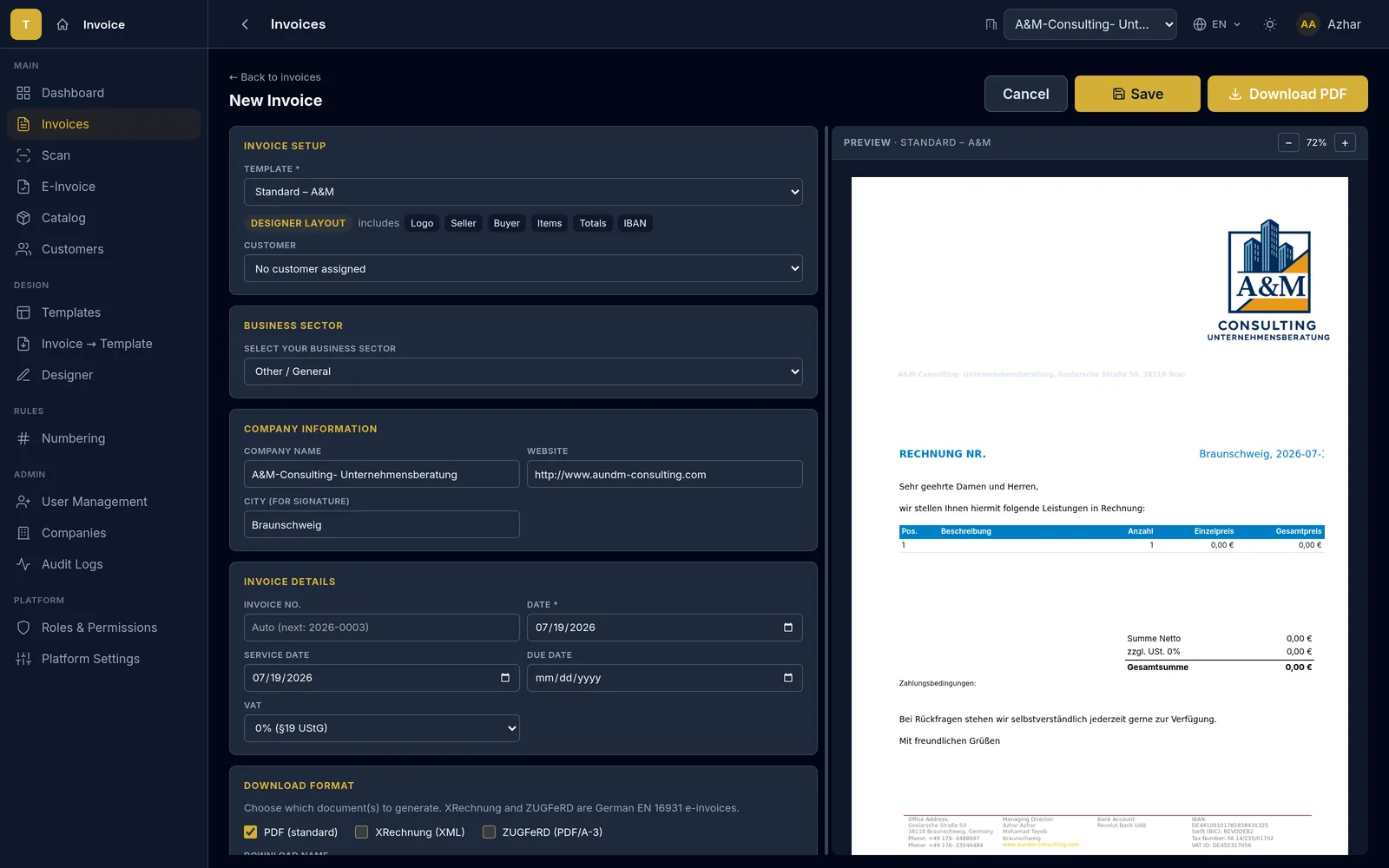1389x868 pixels.
Task: Open the EN language dropdown
Action: tap(1217, 24)
